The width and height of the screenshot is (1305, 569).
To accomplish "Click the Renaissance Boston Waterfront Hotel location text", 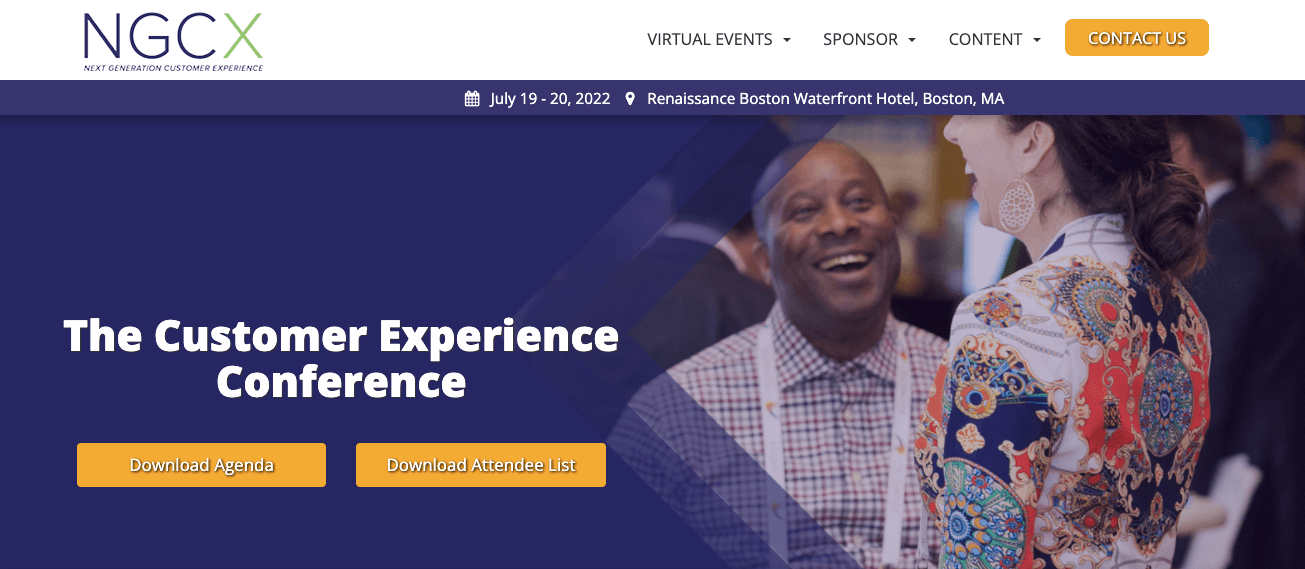I will (x=825, y=99).
